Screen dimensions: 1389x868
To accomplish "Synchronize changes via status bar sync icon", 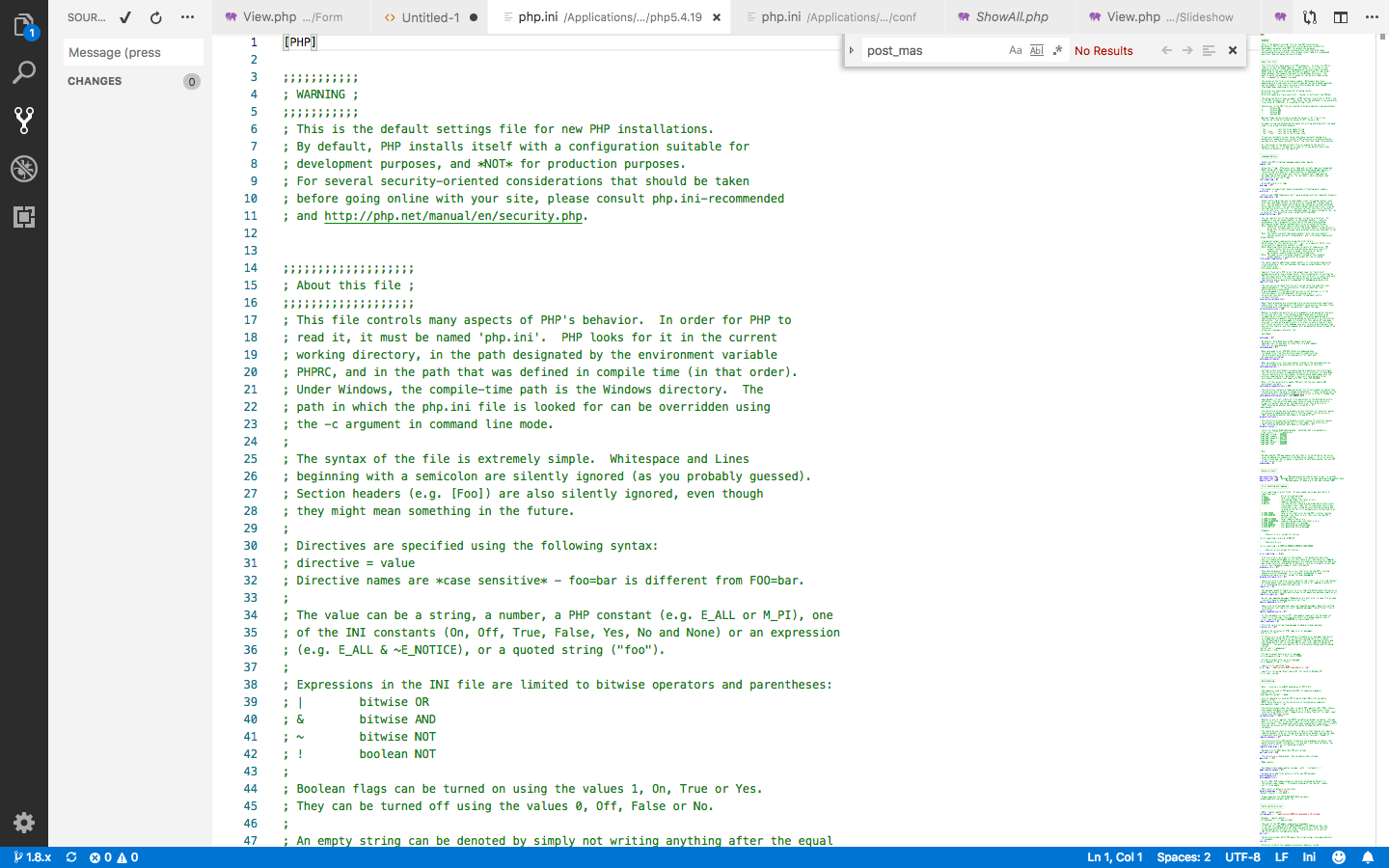I will [71, 856].
